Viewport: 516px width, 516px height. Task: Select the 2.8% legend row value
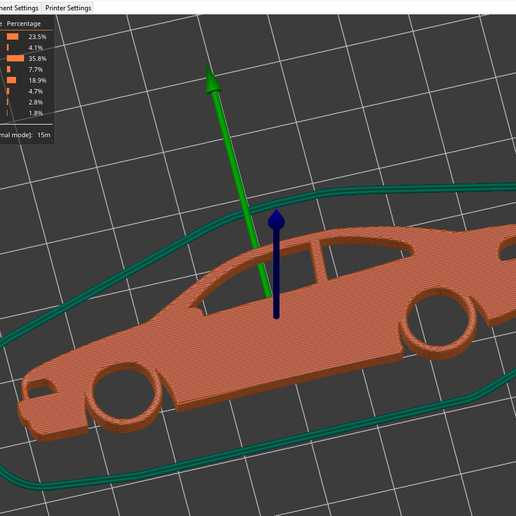pos(36,102)
